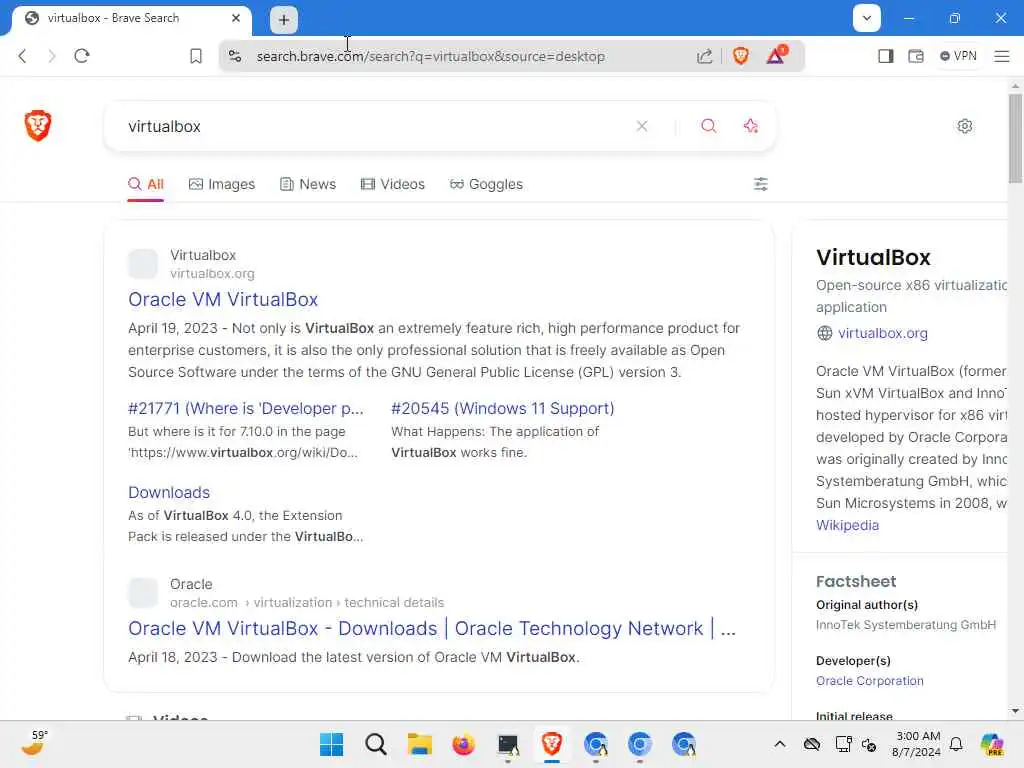Open the terminal app in the taskbar
1024x768 pixels.
pos(508,744)
